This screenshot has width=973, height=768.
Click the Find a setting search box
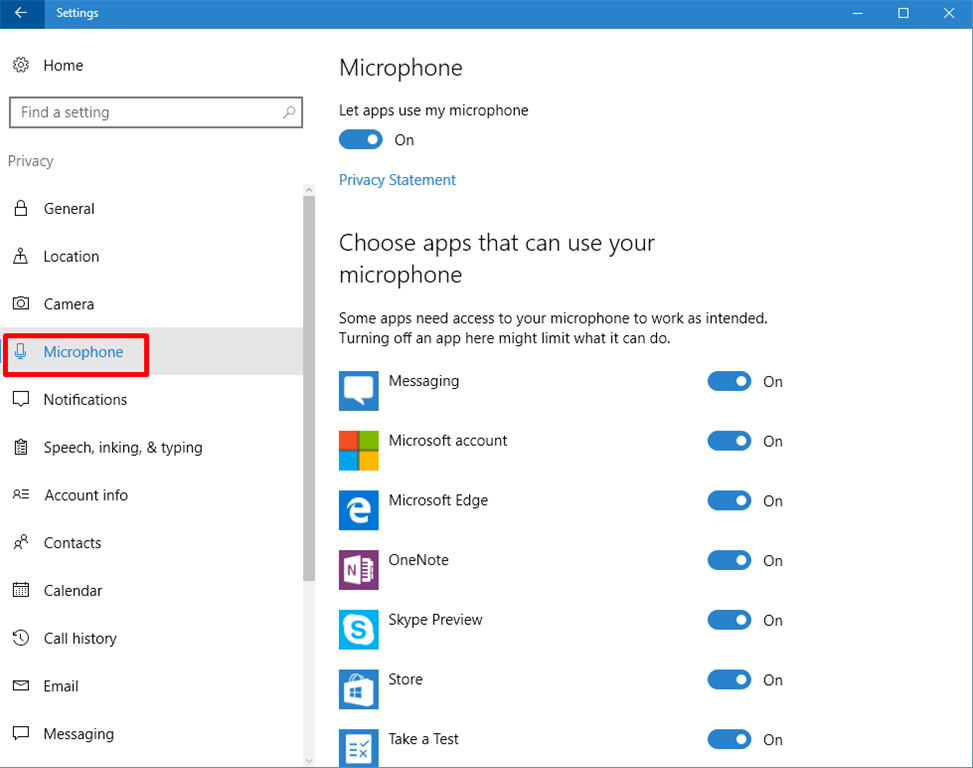point(145,112)
